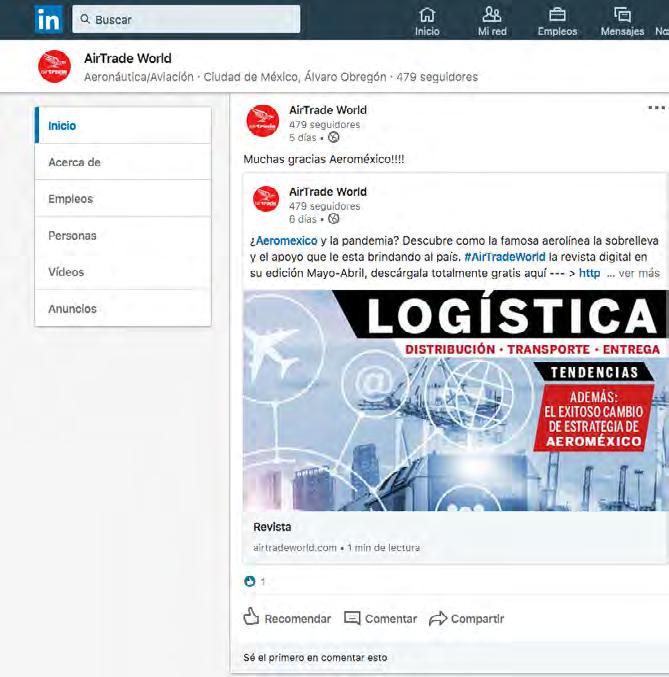Select Anuncios in left sidebar
The image size is (669, 677).
123,308
